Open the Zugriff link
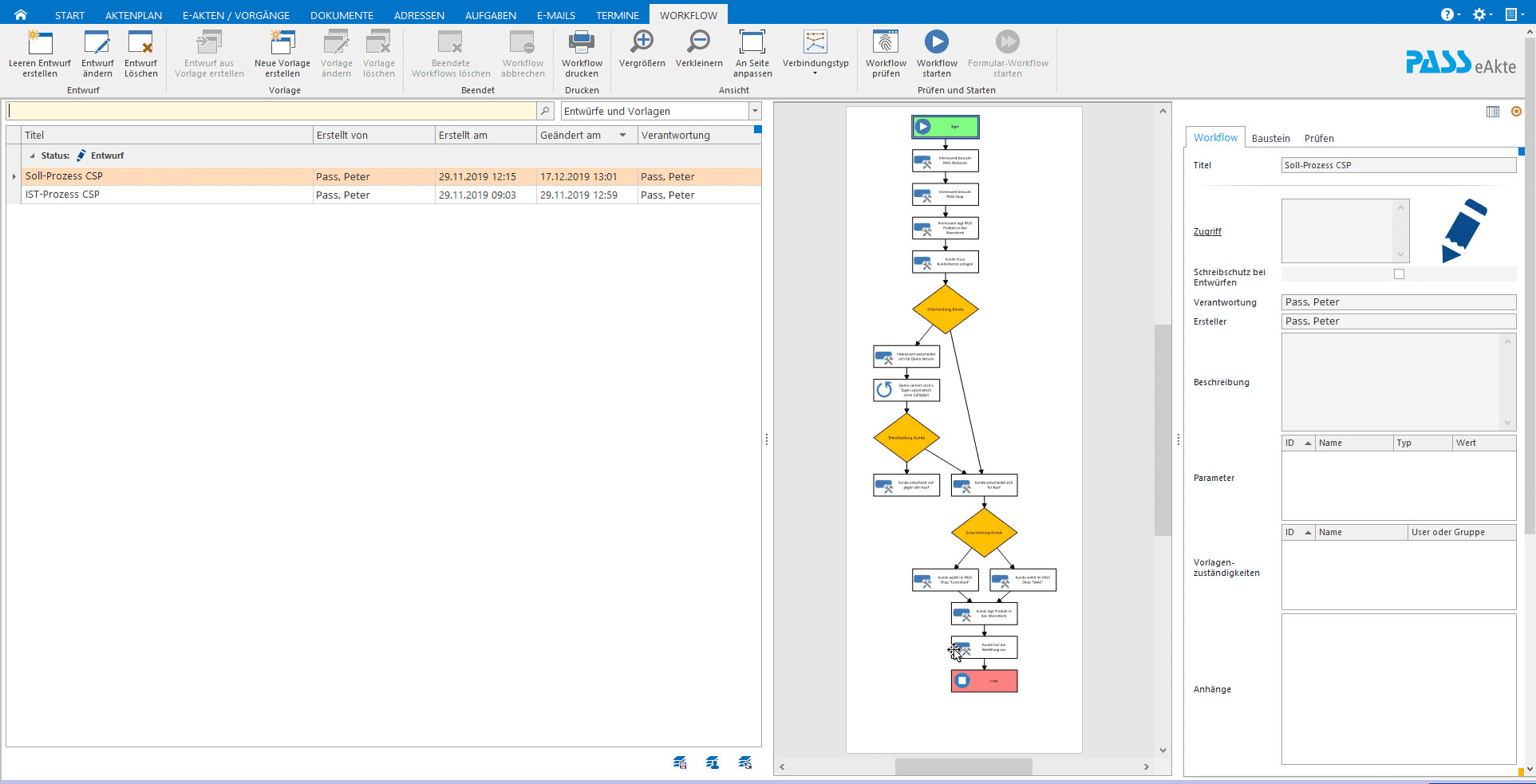Viewport: 1536px width, 784px height. point(1207,232)
